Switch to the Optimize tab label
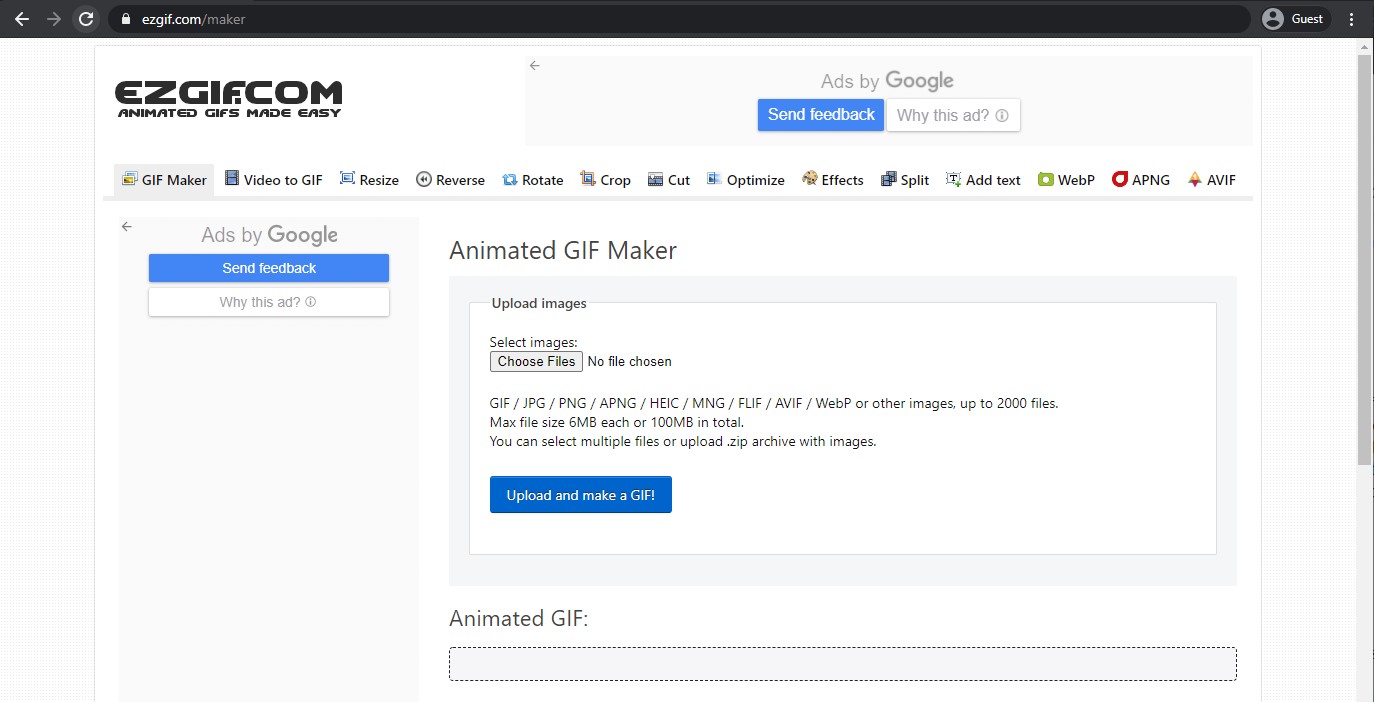Screen dimensions: 1374x702 pos(755,180)
